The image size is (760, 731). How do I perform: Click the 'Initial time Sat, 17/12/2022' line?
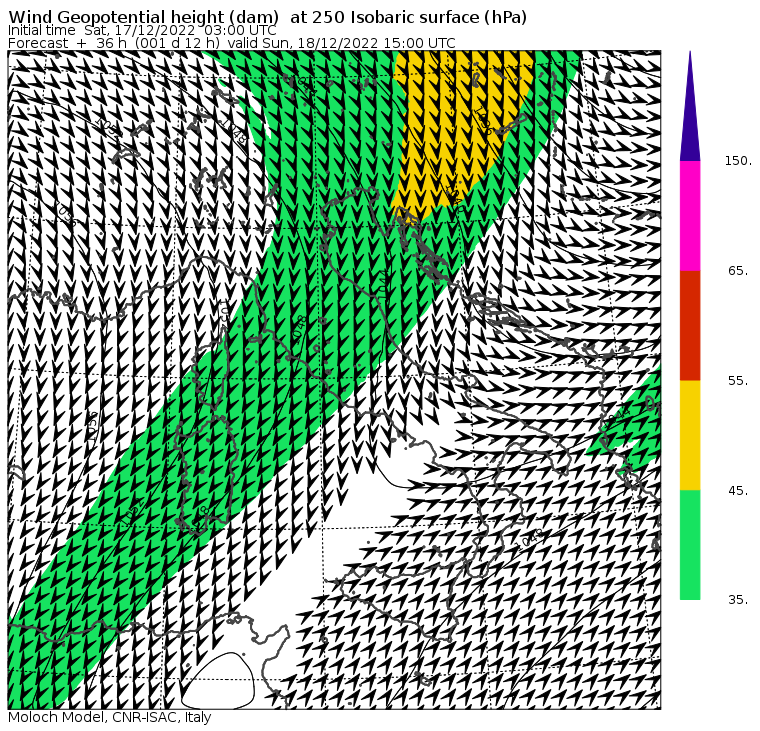[x=142, y=30]
